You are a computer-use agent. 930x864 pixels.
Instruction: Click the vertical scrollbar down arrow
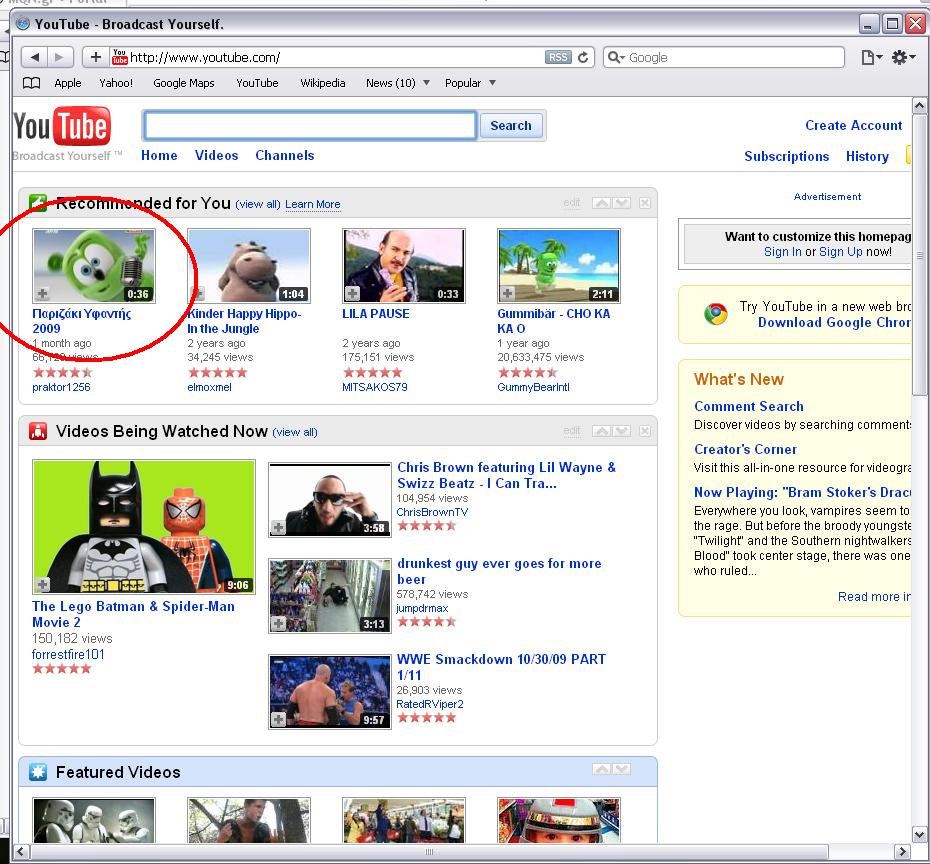(x=920, y=835)
